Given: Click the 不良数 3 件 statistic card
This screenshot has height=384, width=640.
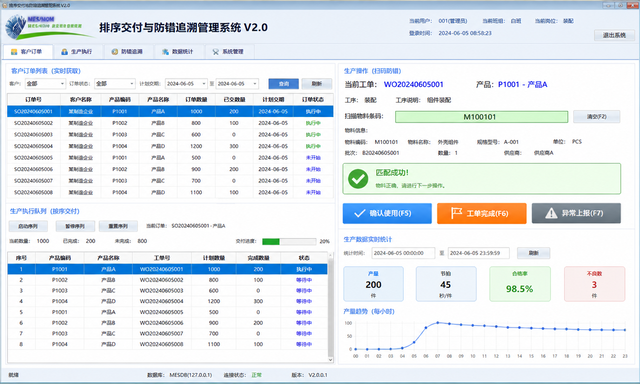Looking at the screenshot, I should (x=594, y=284).
